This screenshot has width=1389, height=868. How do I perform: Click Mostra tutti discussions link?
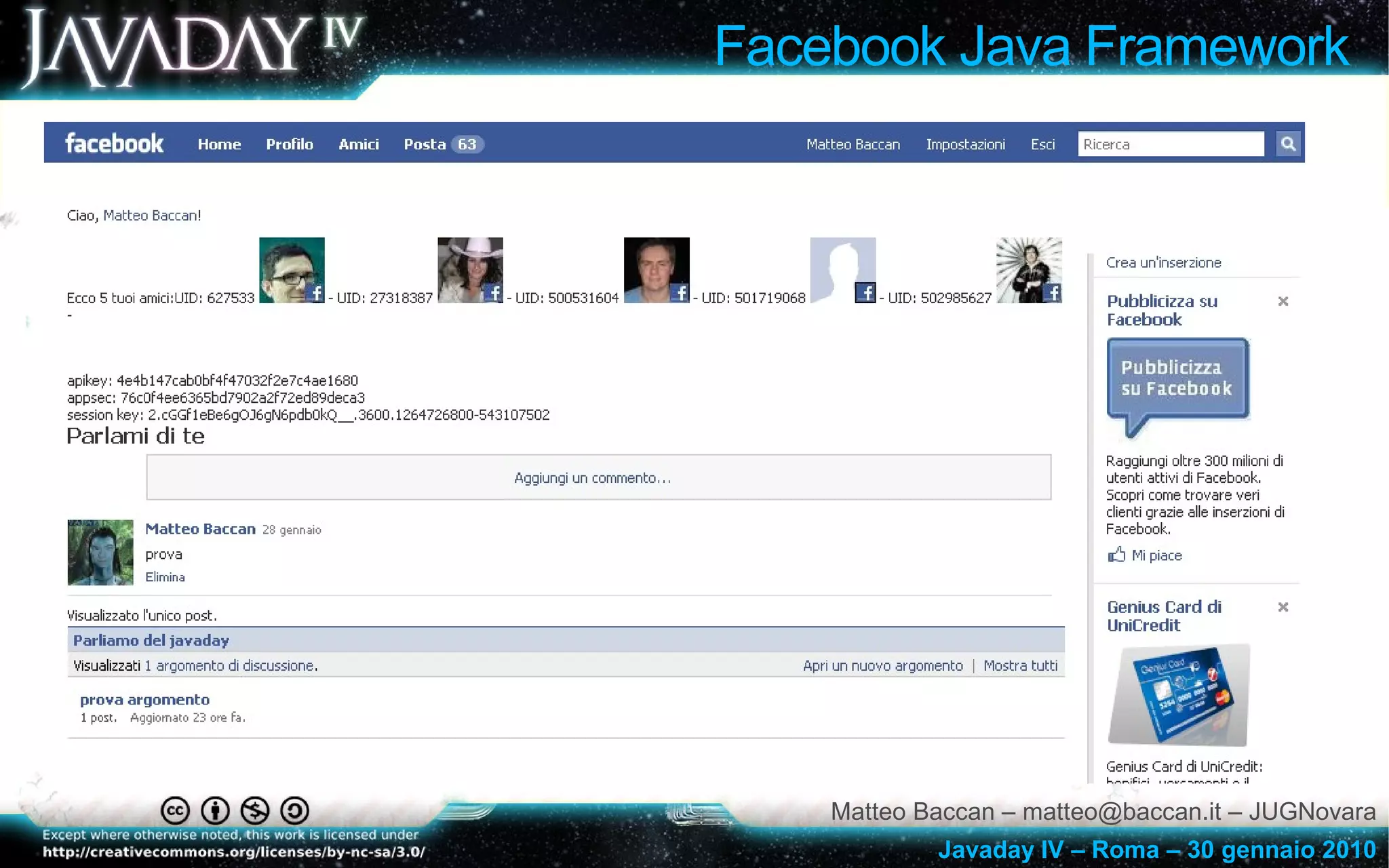tap(1021, 666)
